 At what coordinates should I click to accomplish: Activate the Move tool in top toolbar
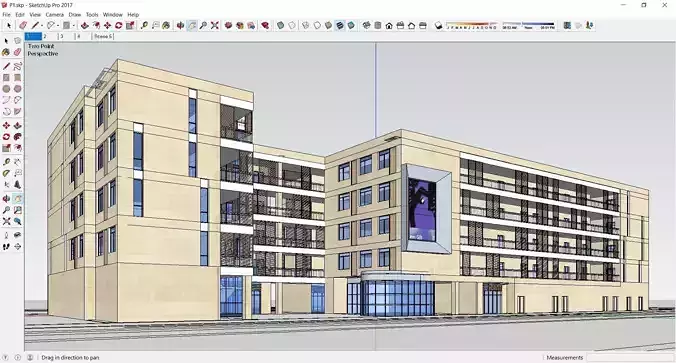click(107, 25)
